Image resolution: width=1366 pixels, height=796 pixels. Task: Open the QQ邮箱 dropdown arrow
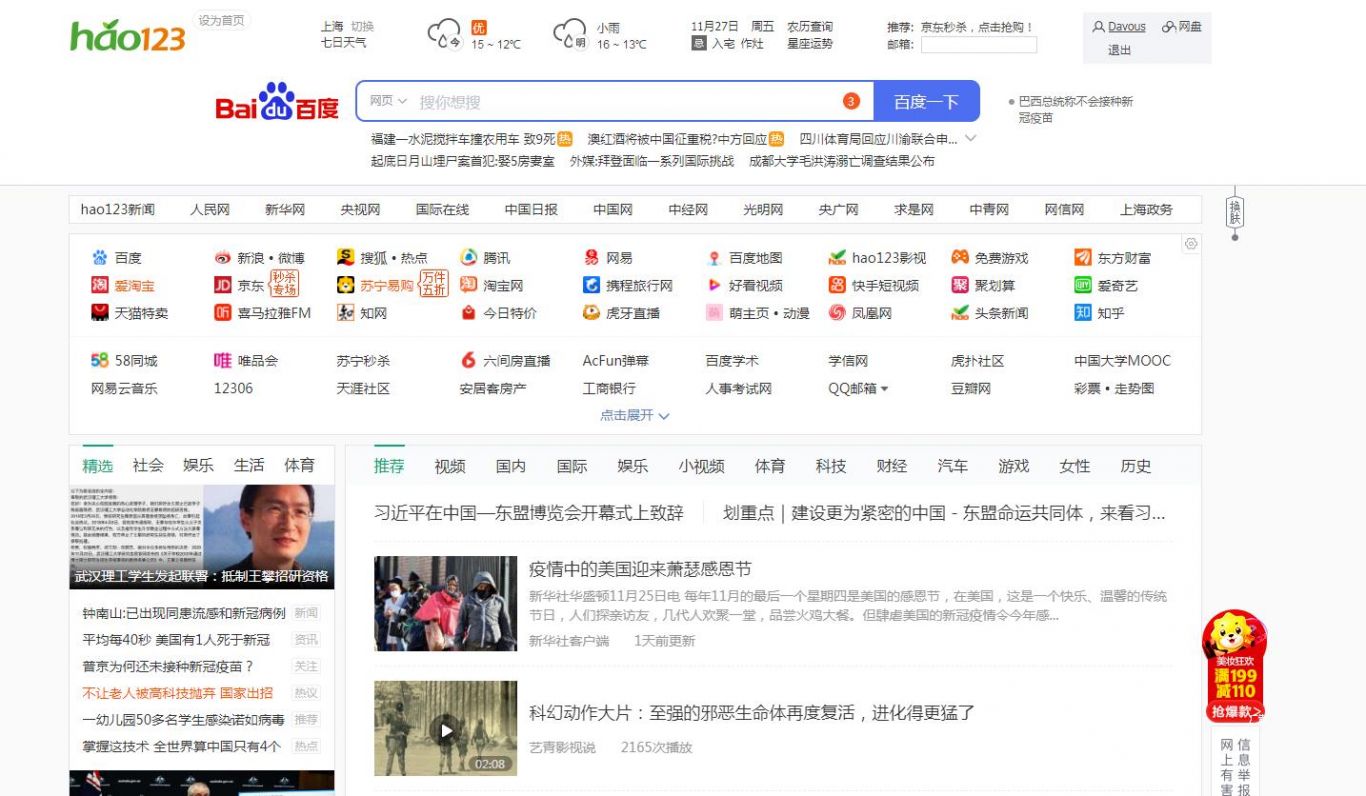coord(884,389)
